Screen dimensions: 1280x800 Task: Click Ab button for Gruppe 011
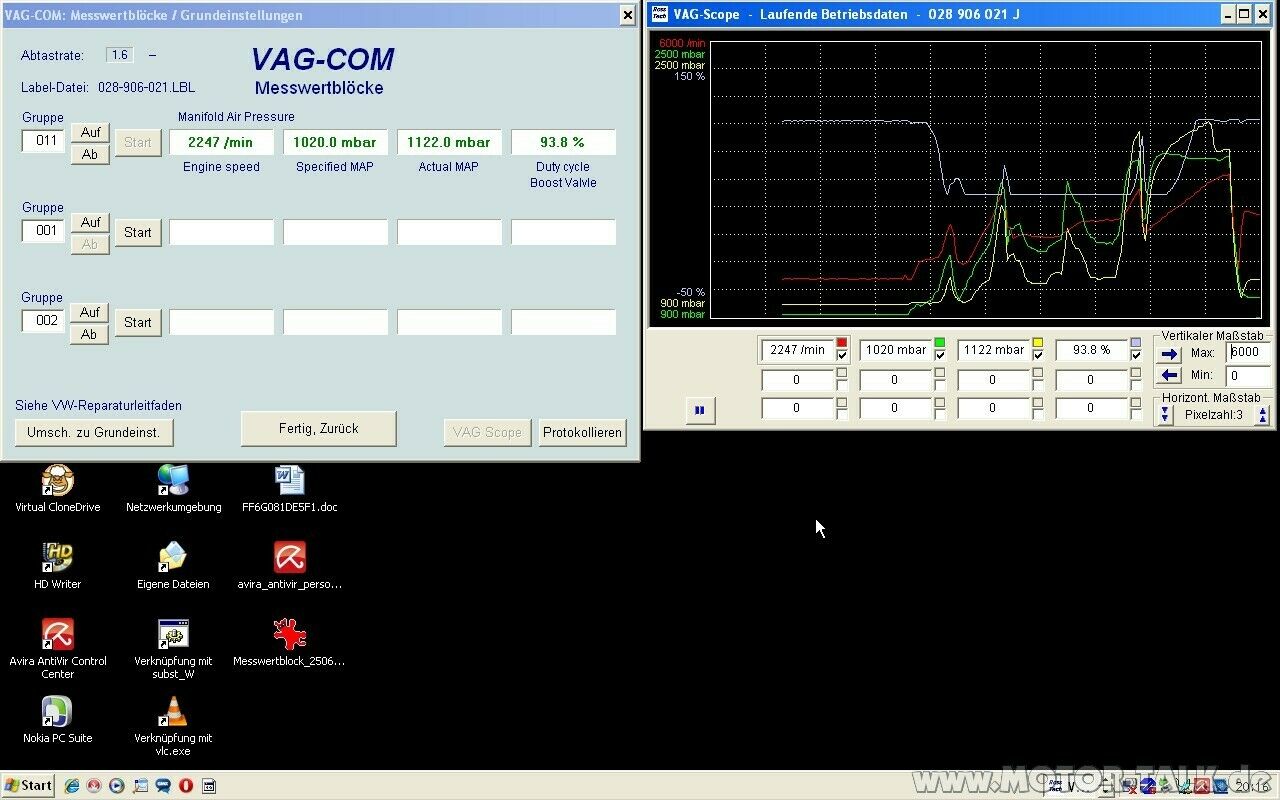click(x=90, y=154)
